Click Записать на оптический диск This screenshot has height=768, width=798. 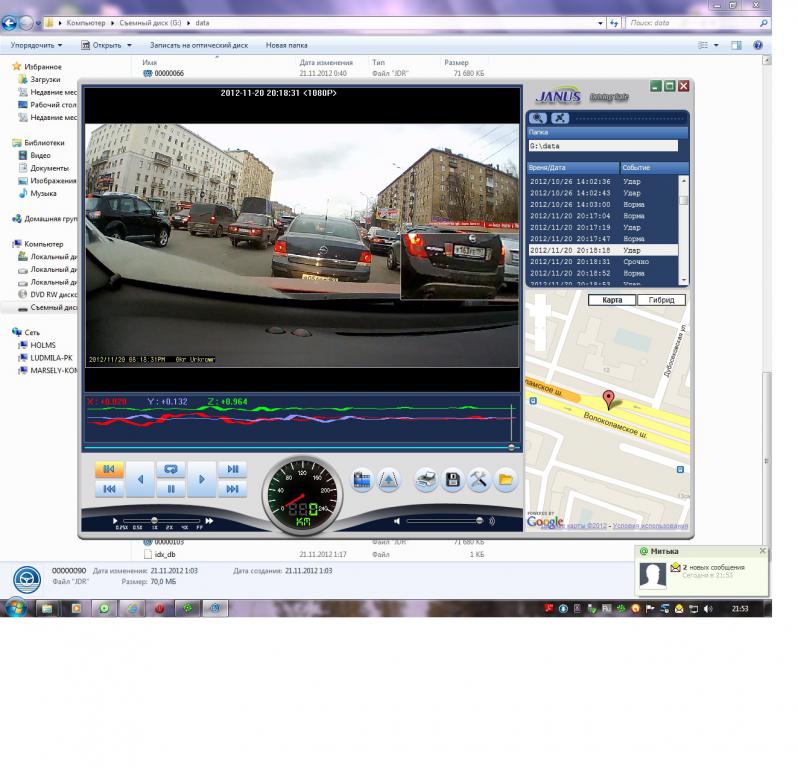pos(199,45)
